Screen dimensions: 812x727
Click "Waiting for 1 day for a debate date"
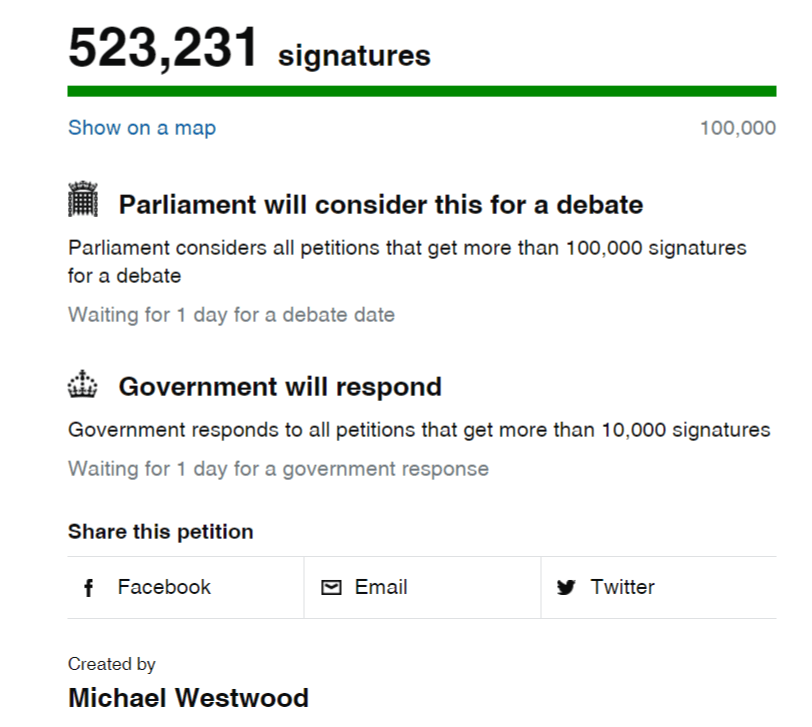pos(231,315)
